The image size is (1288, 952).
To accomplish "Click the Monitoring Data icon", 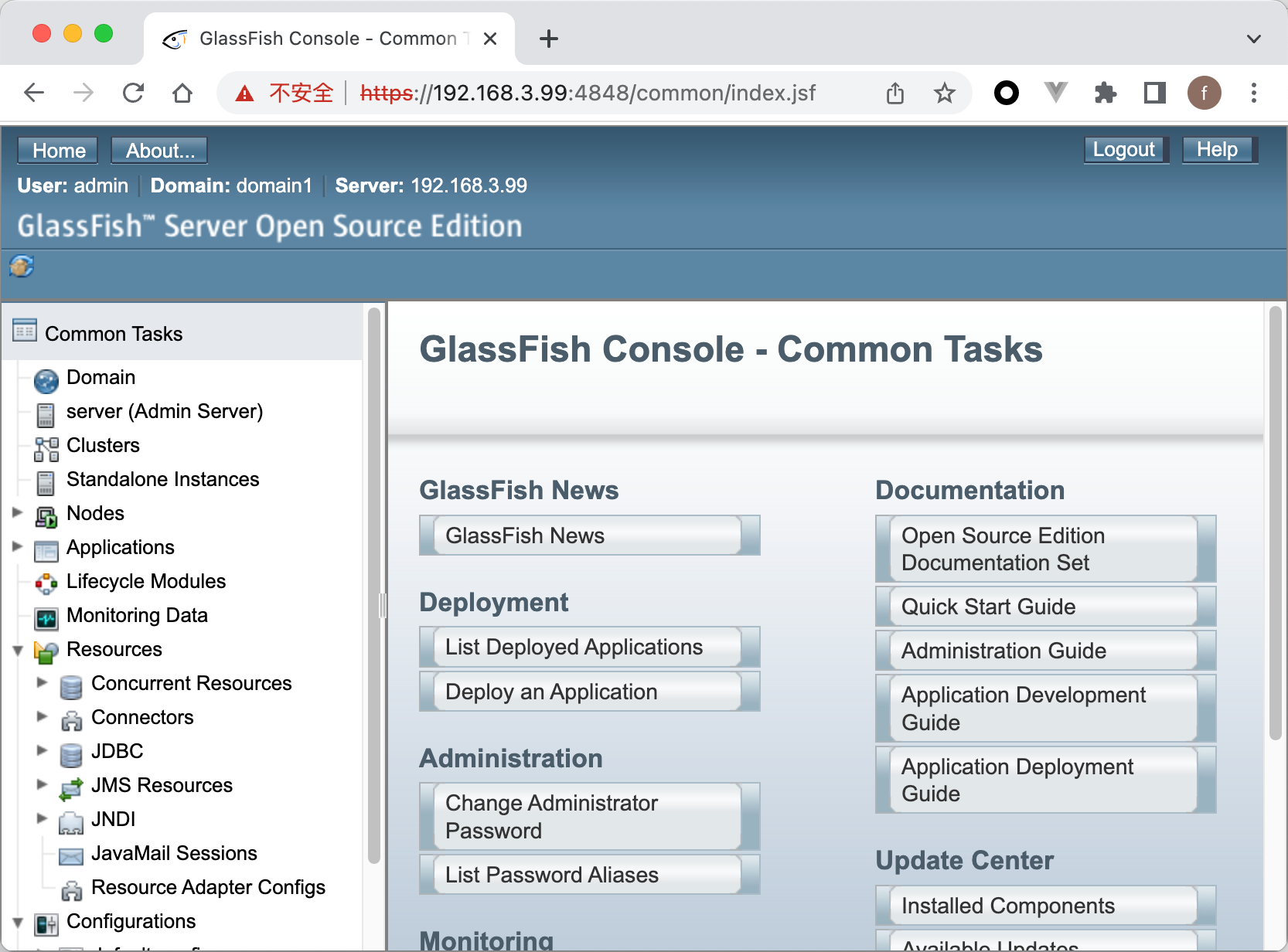I will pos(46,617).
